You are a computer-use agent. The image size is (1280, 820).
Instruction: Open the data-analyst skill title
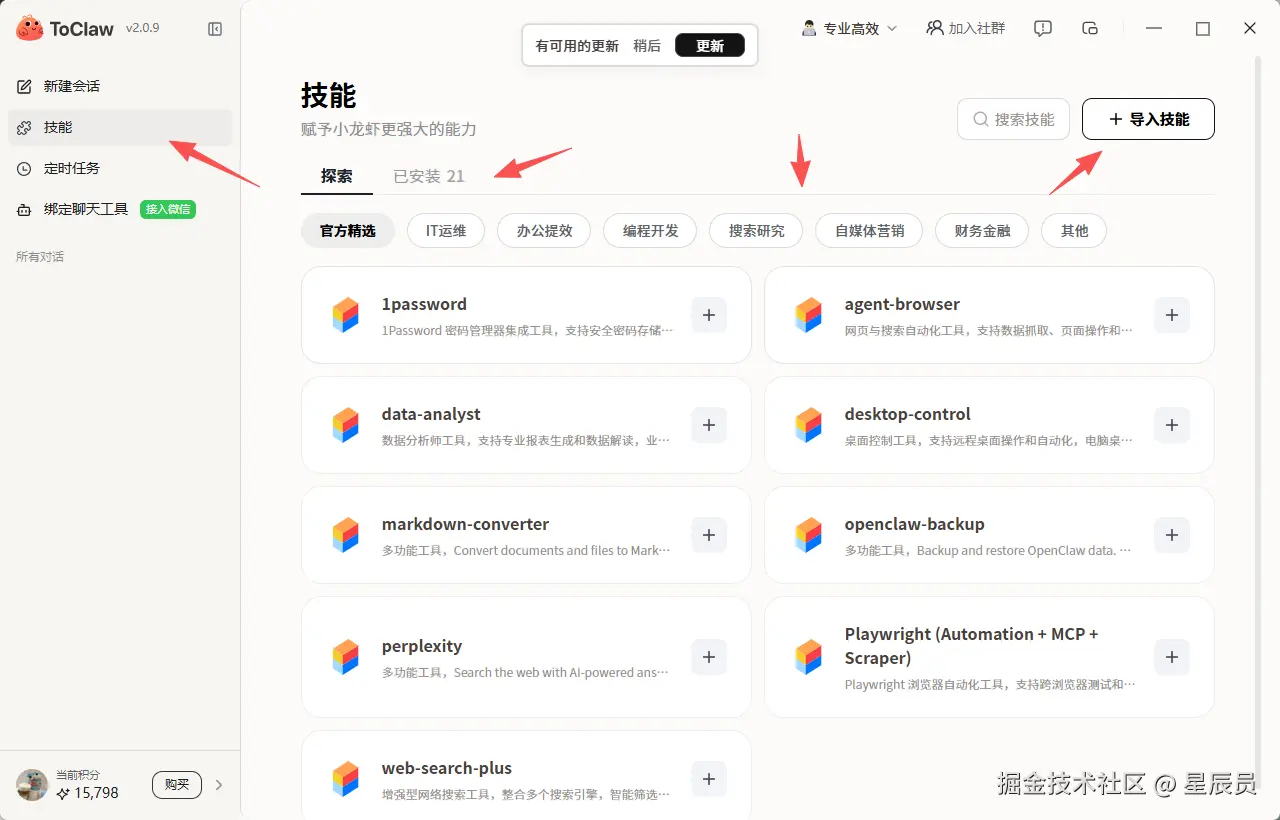pyautogui.click(x=431, y=414)
